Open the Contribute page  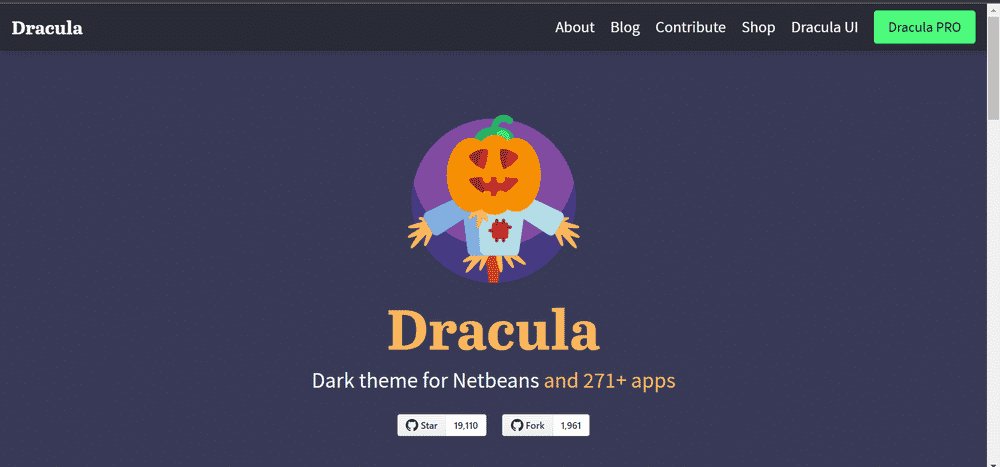click(x=691, y=27)
